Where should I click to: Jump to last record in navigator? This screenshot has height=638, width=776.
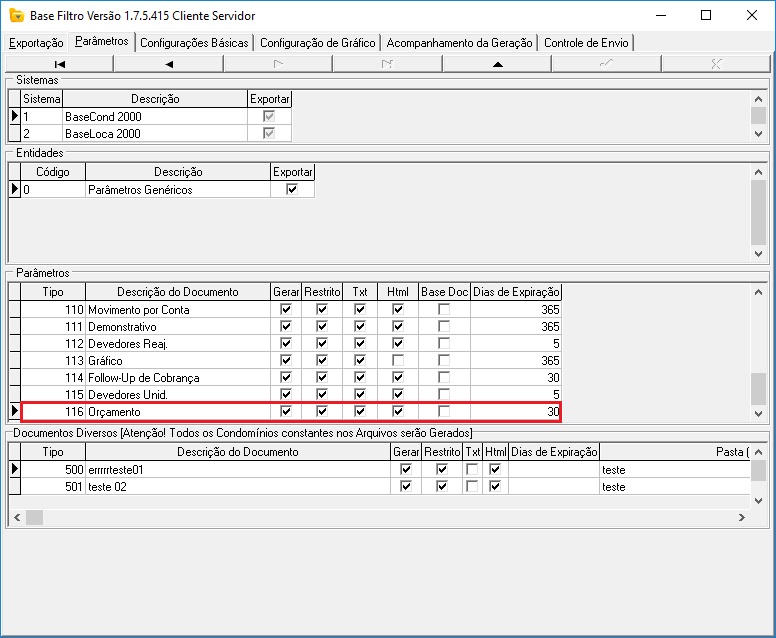coord(387,63)
